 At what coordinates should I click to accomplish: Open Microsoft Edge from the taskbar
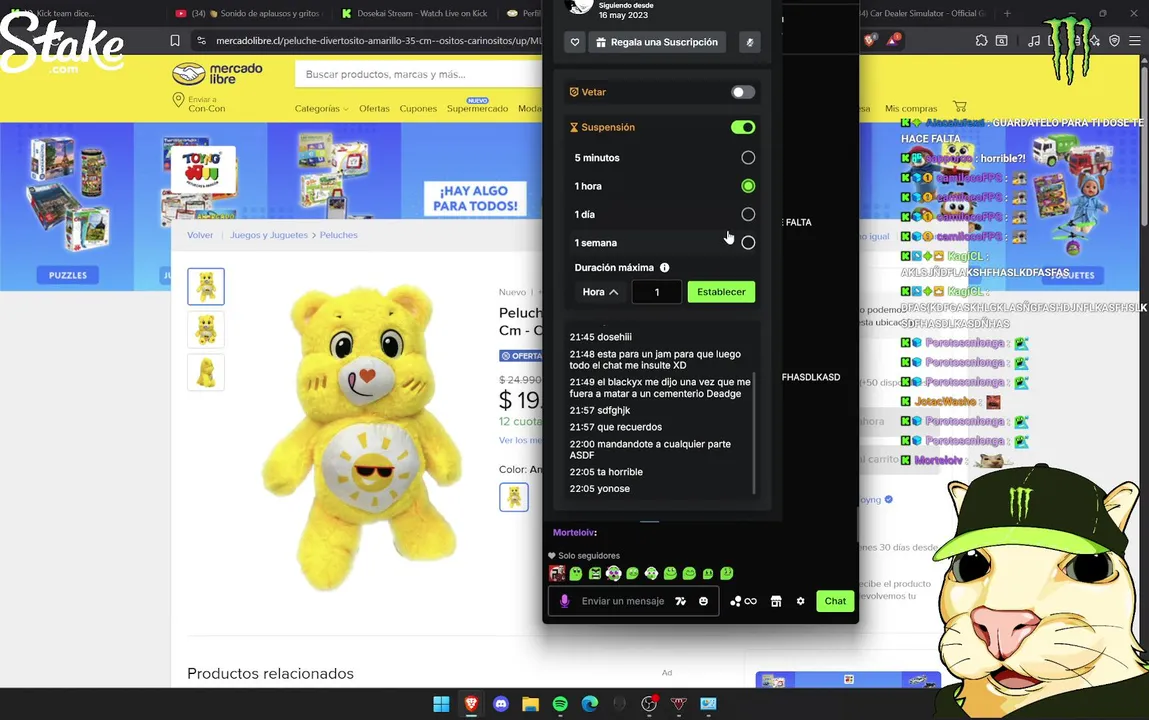pos(590,704)
